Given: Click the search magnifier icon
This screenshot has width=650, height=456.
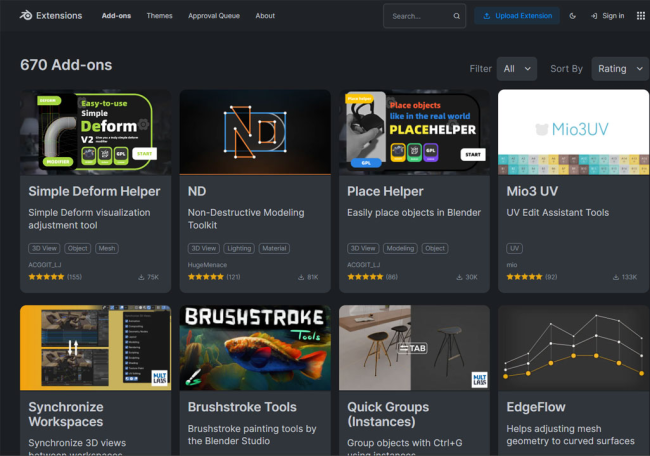Looking at the screenshot, I should (x=457, y=16).
